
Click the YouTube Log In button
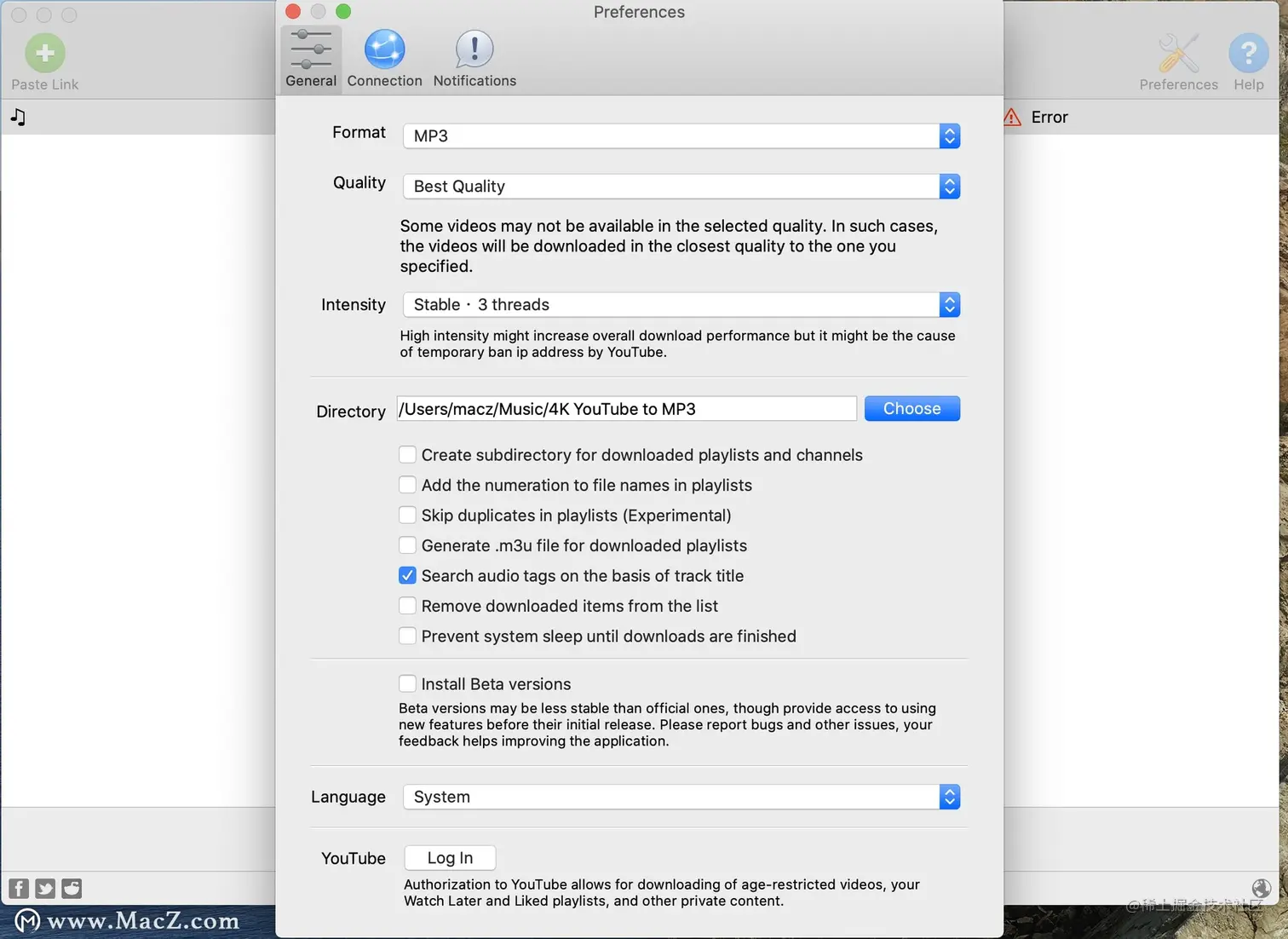(450, 858)
